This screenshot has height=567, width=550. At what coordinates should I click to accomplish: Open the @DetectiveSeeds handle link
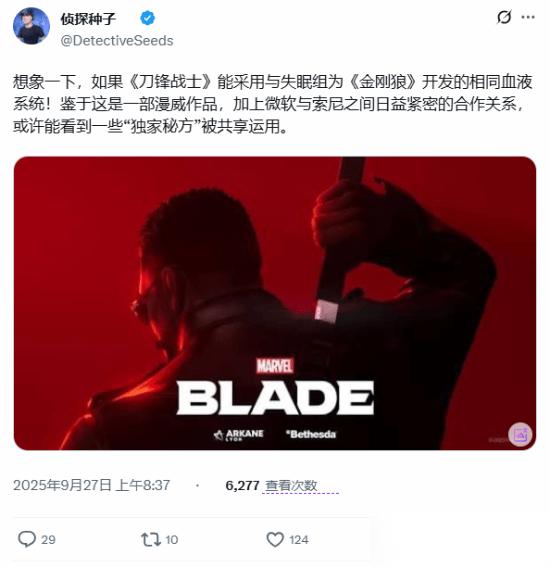(x=117, y=40)
